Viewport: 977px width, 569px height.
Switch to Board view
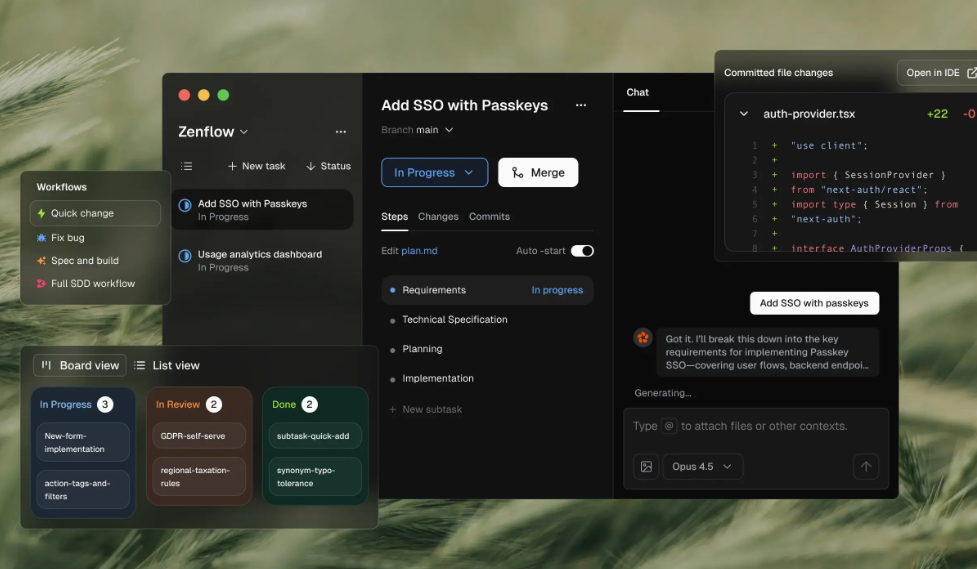[x=80, y=366]
